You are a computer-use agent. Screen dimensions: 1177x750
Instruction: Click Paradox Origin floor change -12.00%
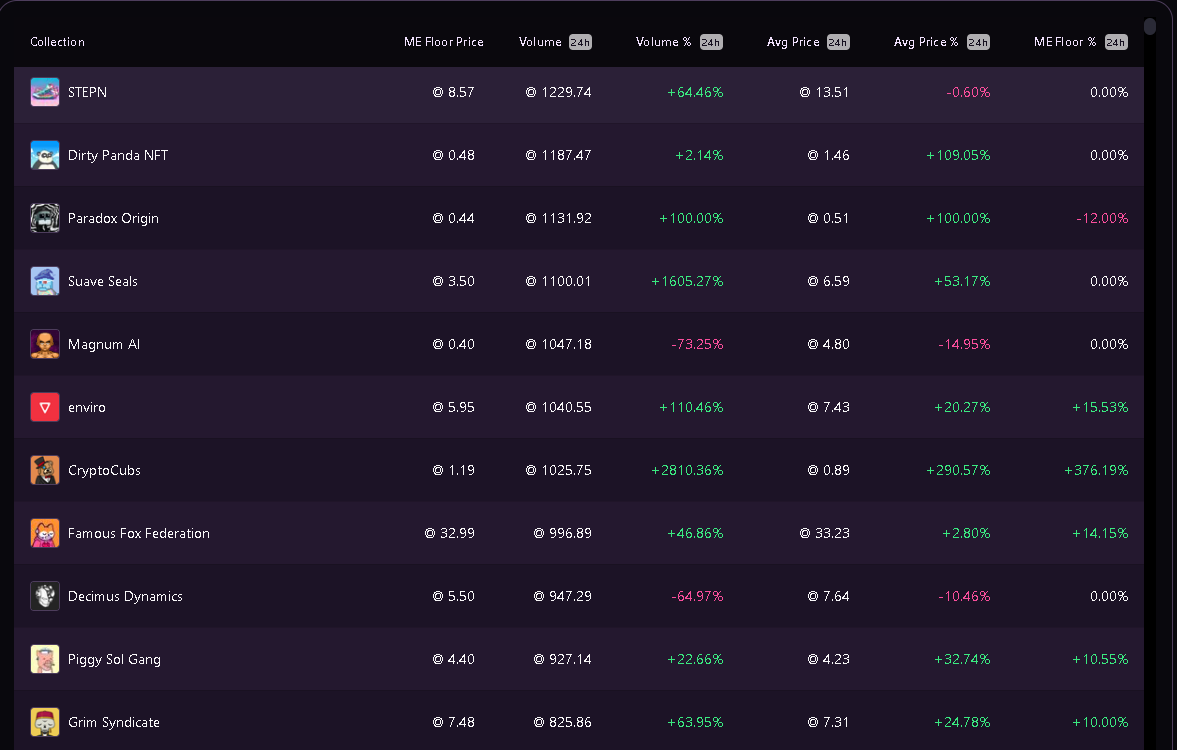1102,218
